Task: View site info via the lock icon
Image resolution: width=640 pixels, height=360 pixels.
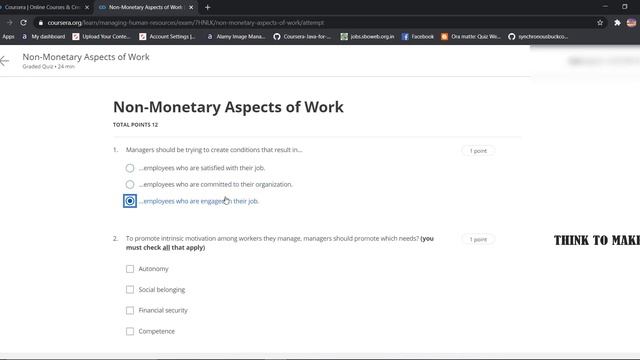Action: point(40,23)
